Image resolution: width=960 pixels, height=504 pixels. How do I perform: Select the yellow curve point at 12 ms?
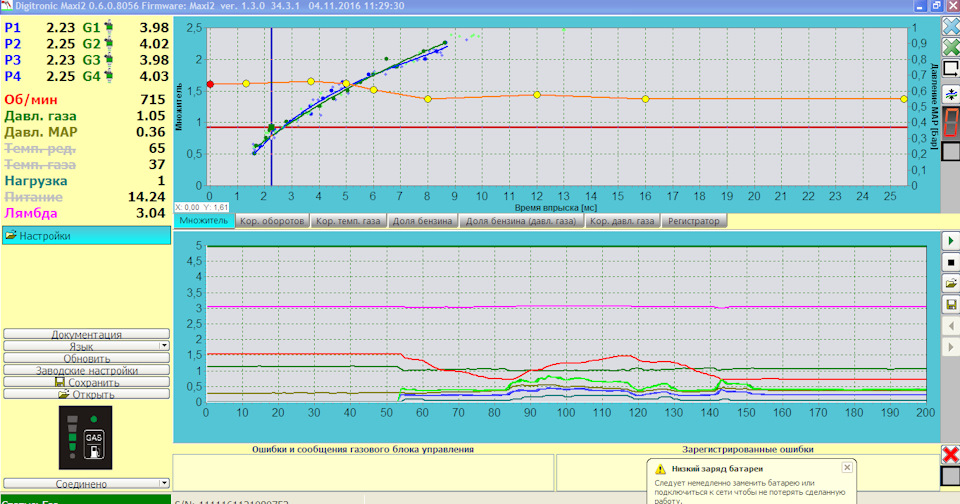tap(537, 95)
